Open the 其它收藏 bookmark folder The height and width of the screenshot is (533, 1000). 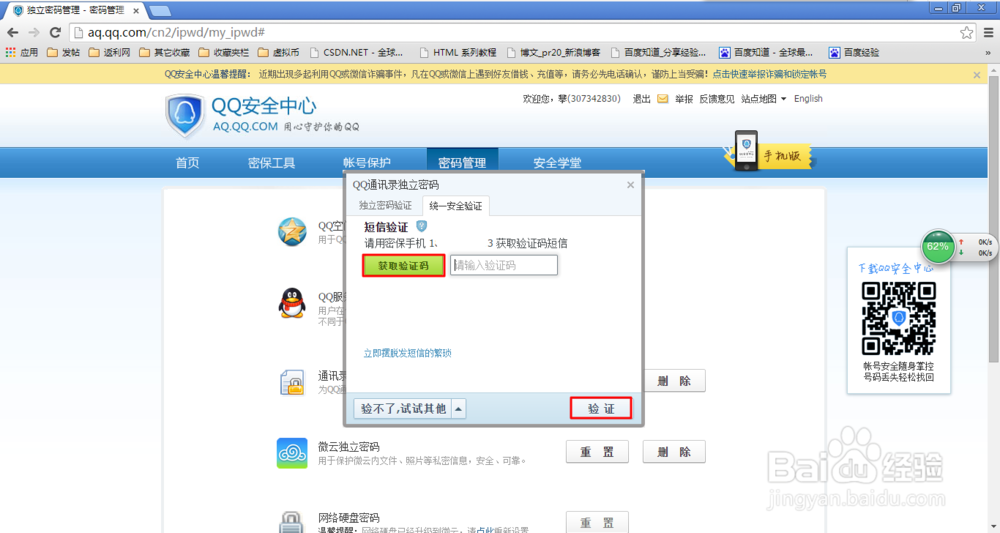165,52
